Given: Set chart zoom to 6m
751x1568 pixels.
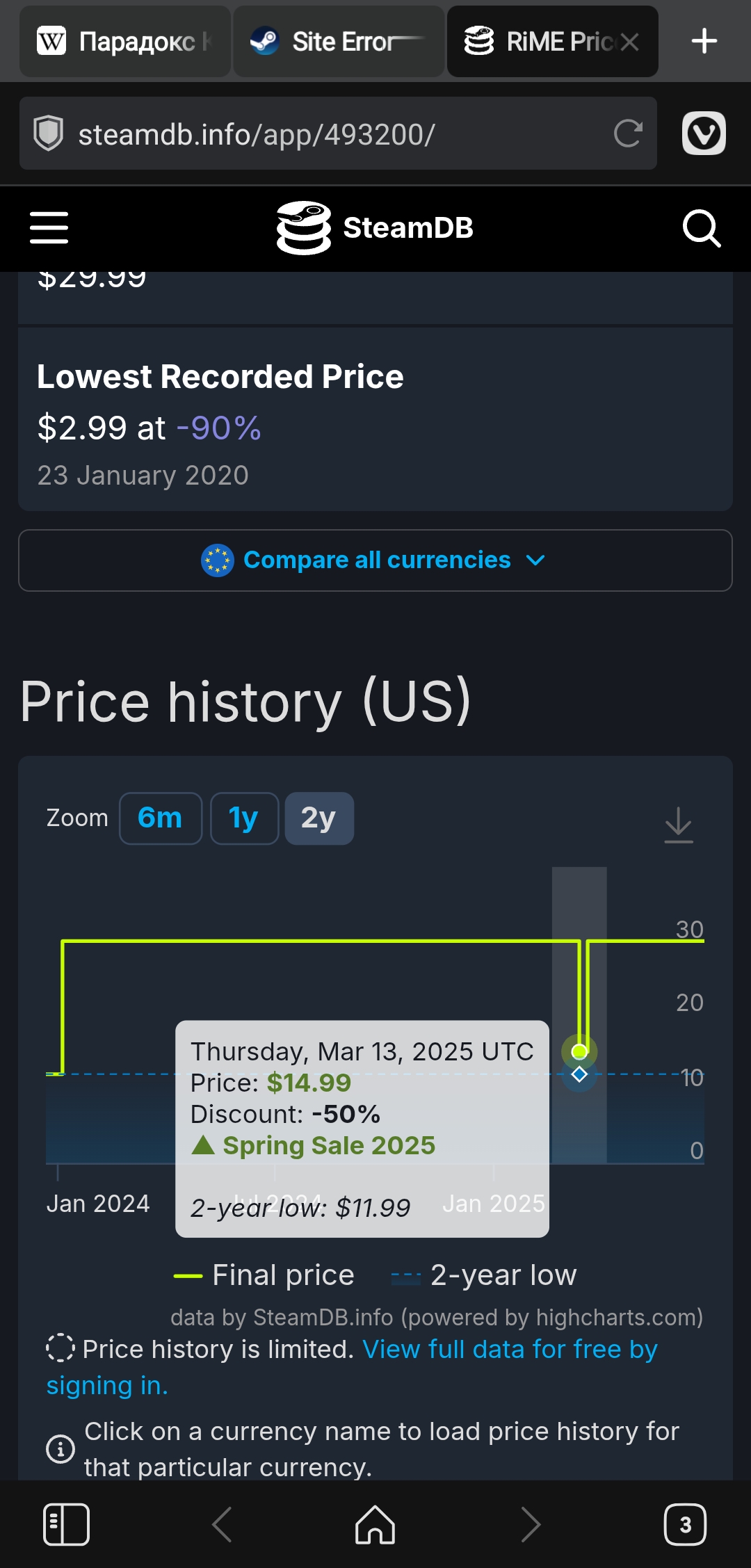Looking at the screenshot, I should [x=160, y=818].
